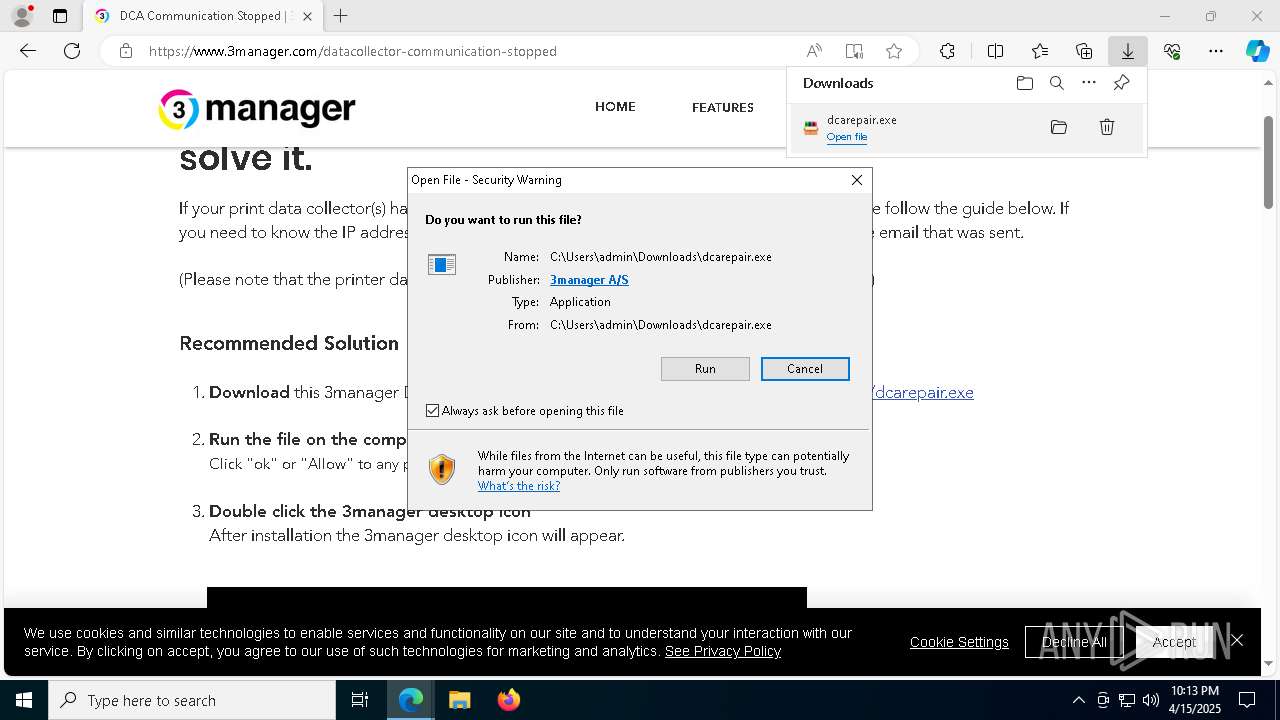
Task: Open tab actions menu icon
Action: click(x=60, y=16)
